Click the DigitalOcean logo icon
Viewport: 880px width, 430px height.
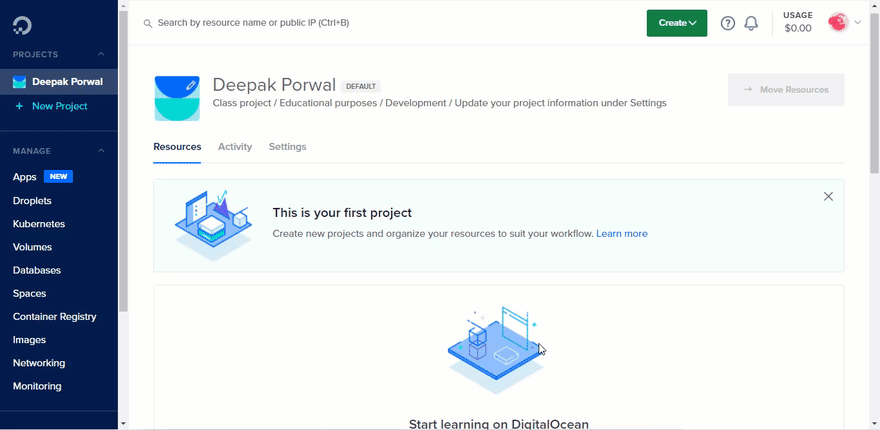point(22,26)
